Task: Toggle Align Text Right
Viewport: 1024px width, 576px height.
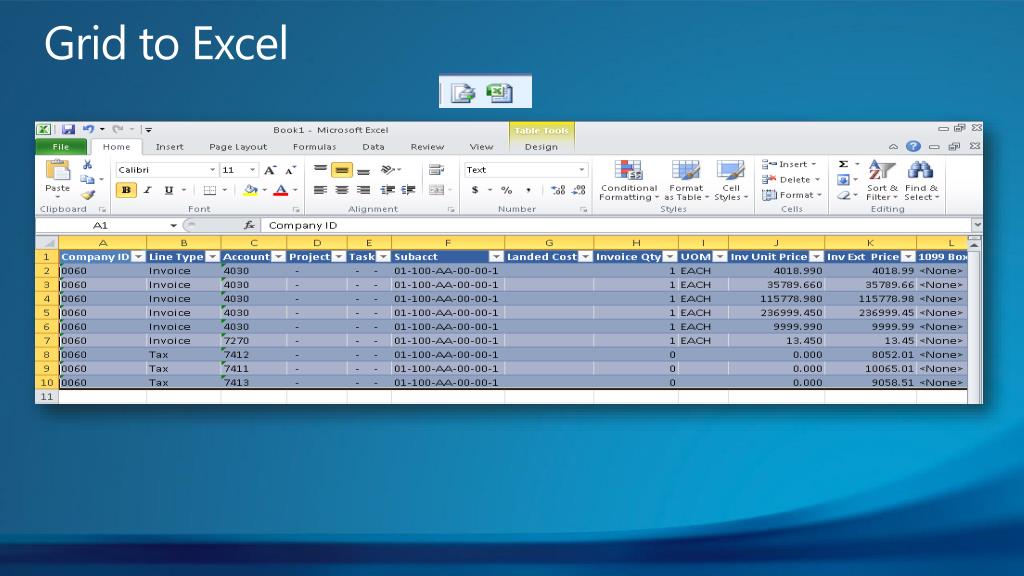Action: pyautogui.click(x=364, y=190)
